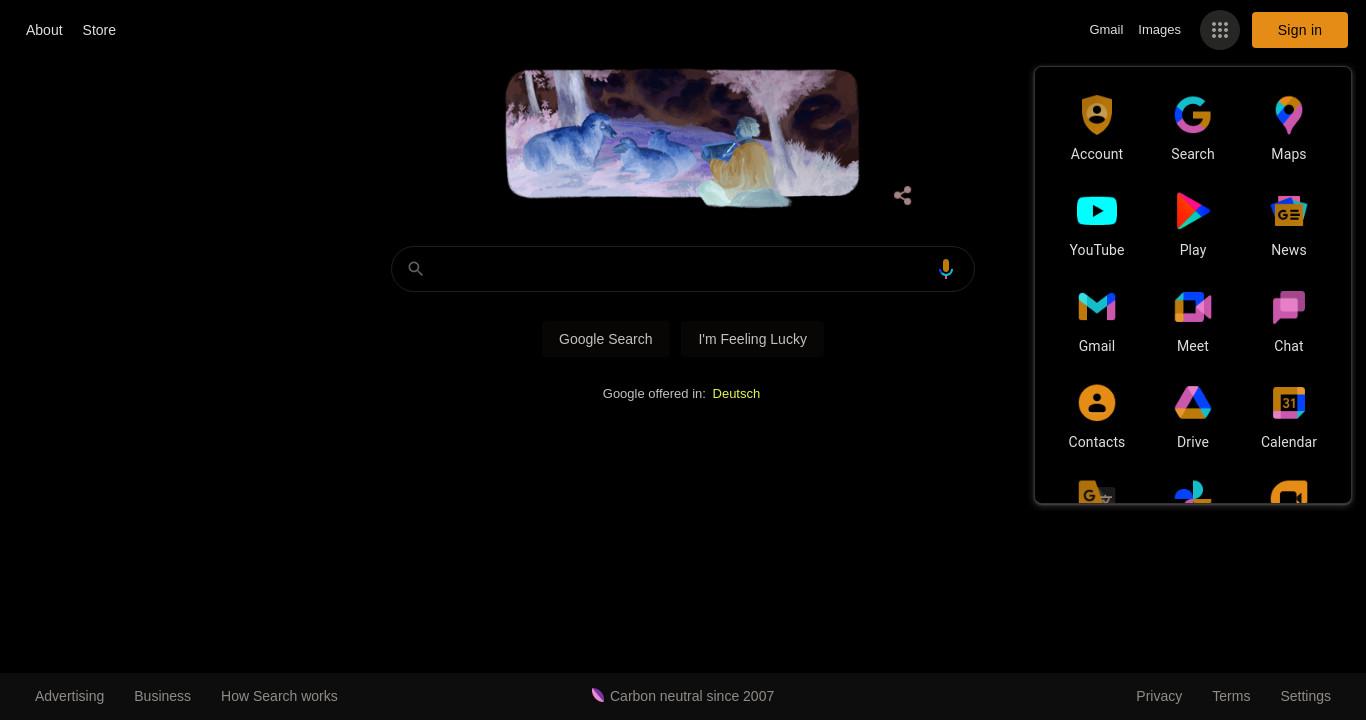
Task: Open the Contacts app icon
Action: tap(1097, 403)
